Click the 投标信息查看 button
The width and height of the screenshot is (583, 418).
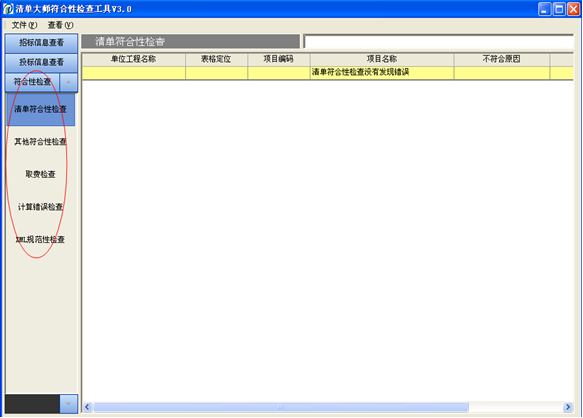(41, 62)
